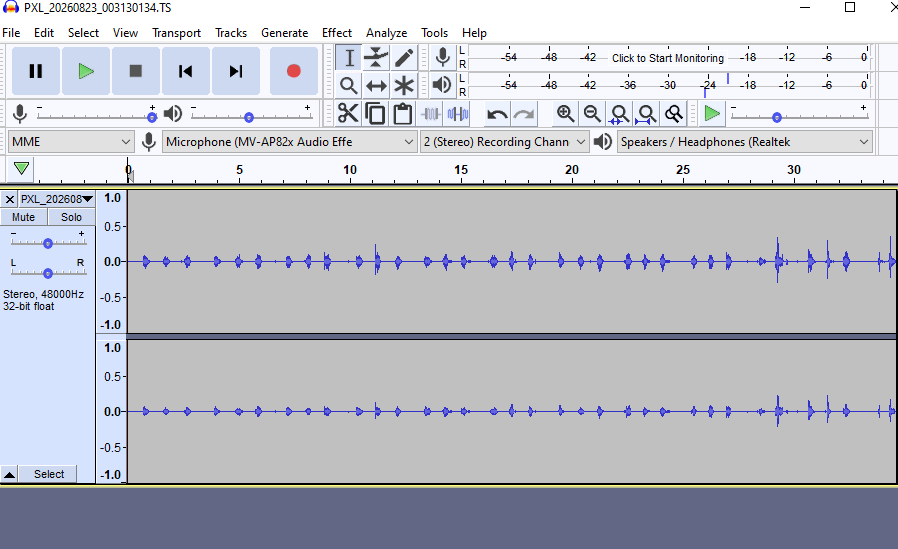The image size is (898, 549).
Task: Collapse the track with the up-arrow button
Action: (9, 475)
